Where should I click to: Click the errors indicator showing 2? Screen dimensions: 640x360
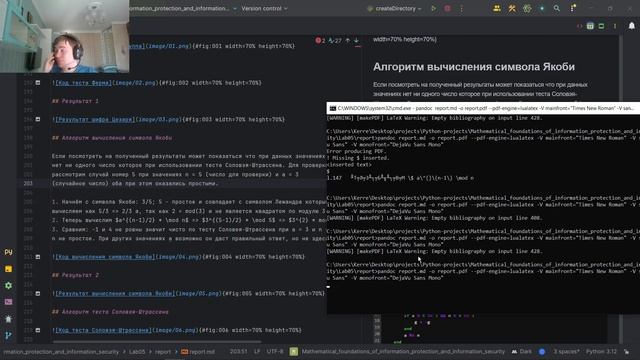pos(320,40)
